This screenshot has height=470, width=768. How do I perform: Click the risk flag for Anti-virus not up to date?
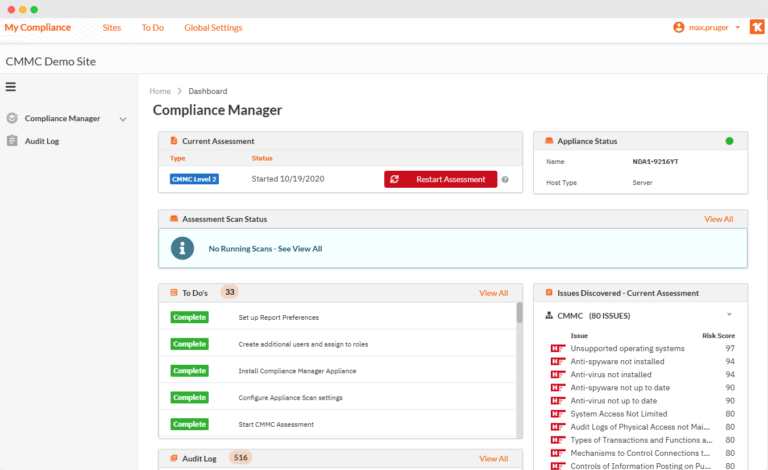pyautogui.click(x=557, y=400)
